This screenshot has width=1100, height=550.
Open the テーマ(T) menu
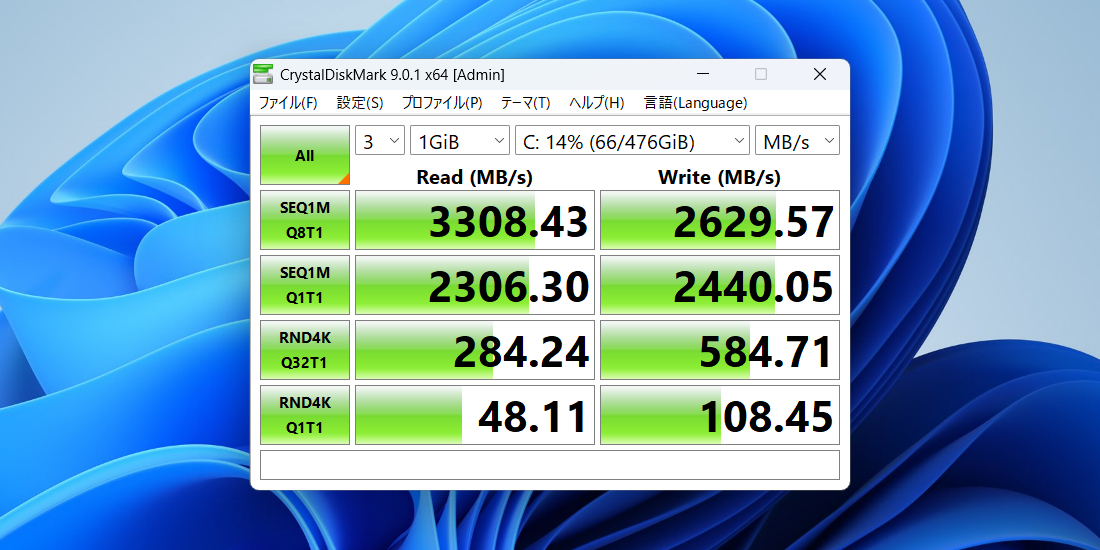click(x=525, y=103)
